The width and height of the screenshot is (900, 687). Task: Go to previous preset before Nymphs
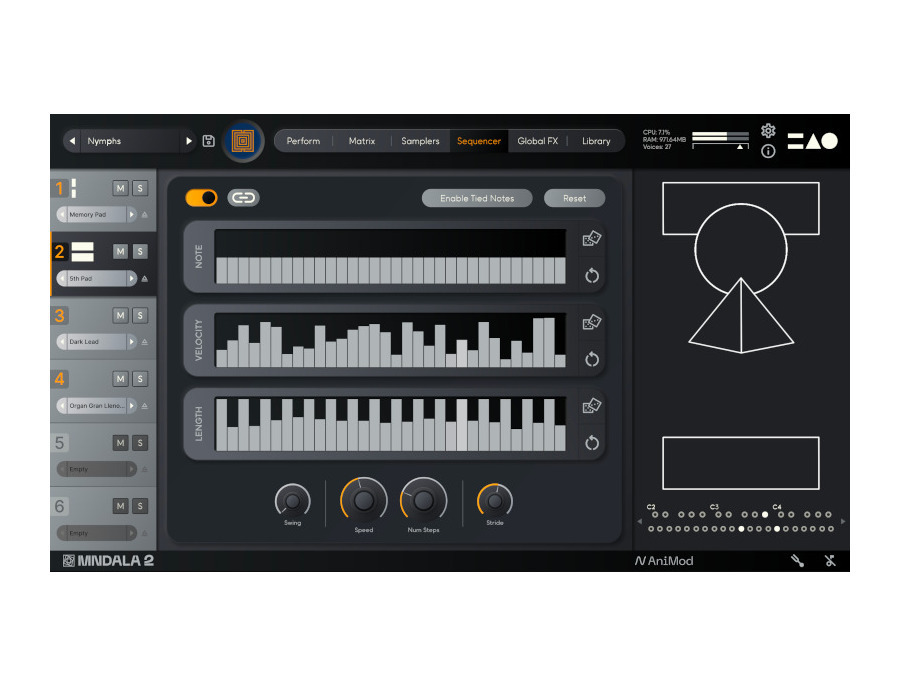point(72,141)
